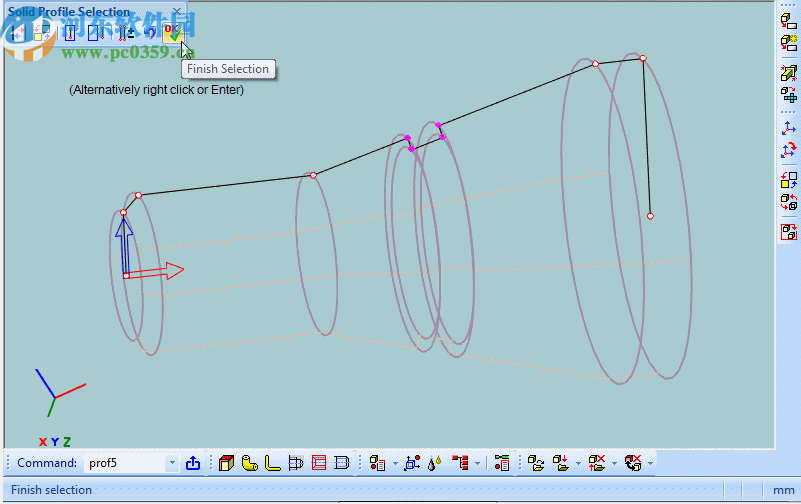This screenshot has width=801, height=504.
Task: Click the blue curved undo arrow icon
Action: pos(150,33)
